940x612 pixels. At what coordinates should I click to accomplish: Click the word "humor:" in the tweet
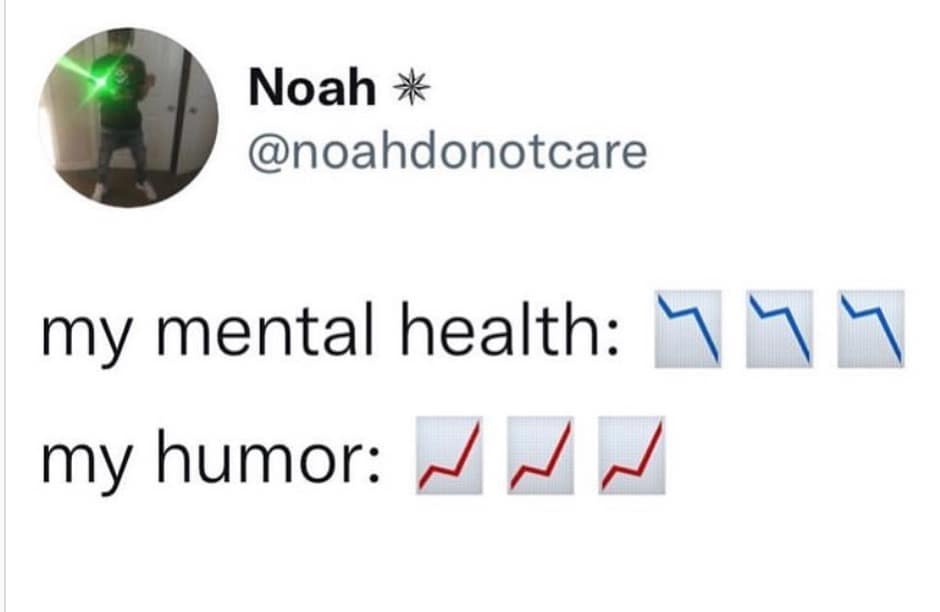(x=269, y=456)
